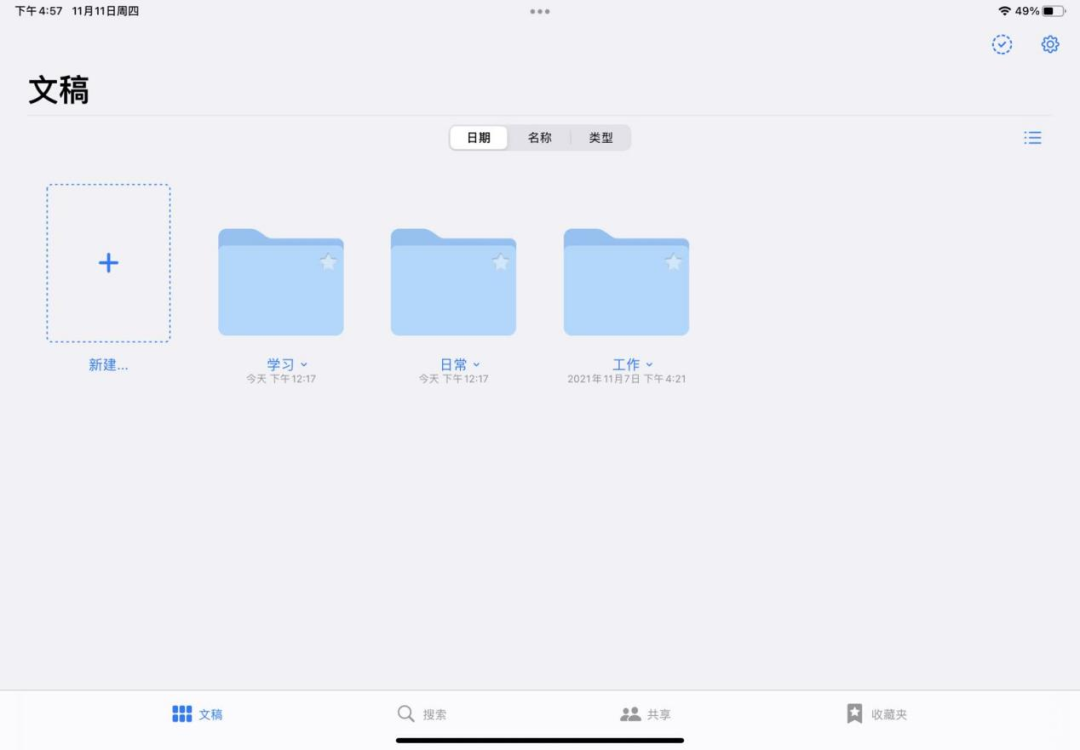Switch to list view layout
The height and width of the screenshot is (750, 1080).
tap(1033, 137)
